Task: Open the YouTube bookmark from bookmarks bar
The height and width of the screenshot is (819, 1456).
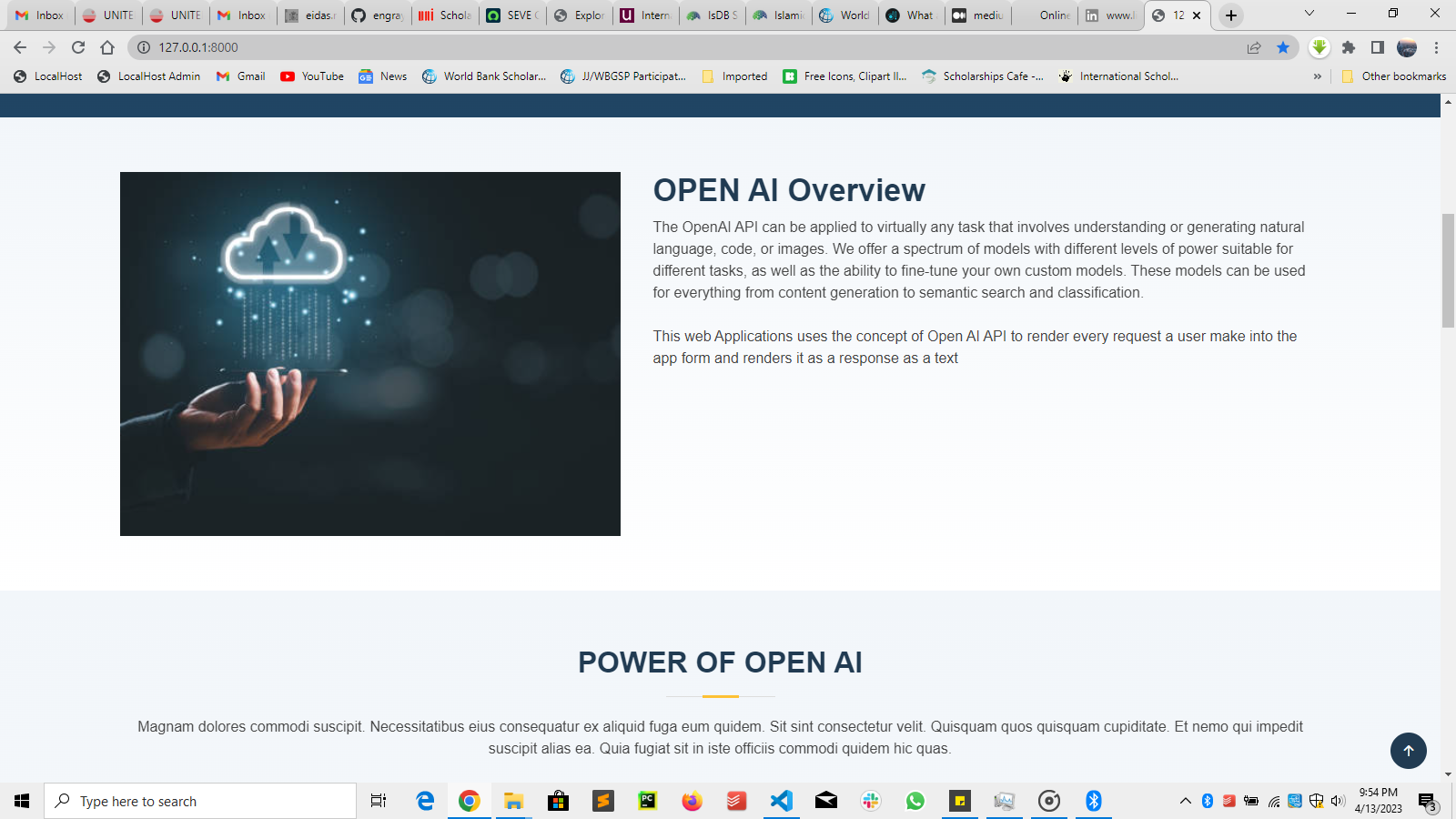Action: (x=311, y=76)
